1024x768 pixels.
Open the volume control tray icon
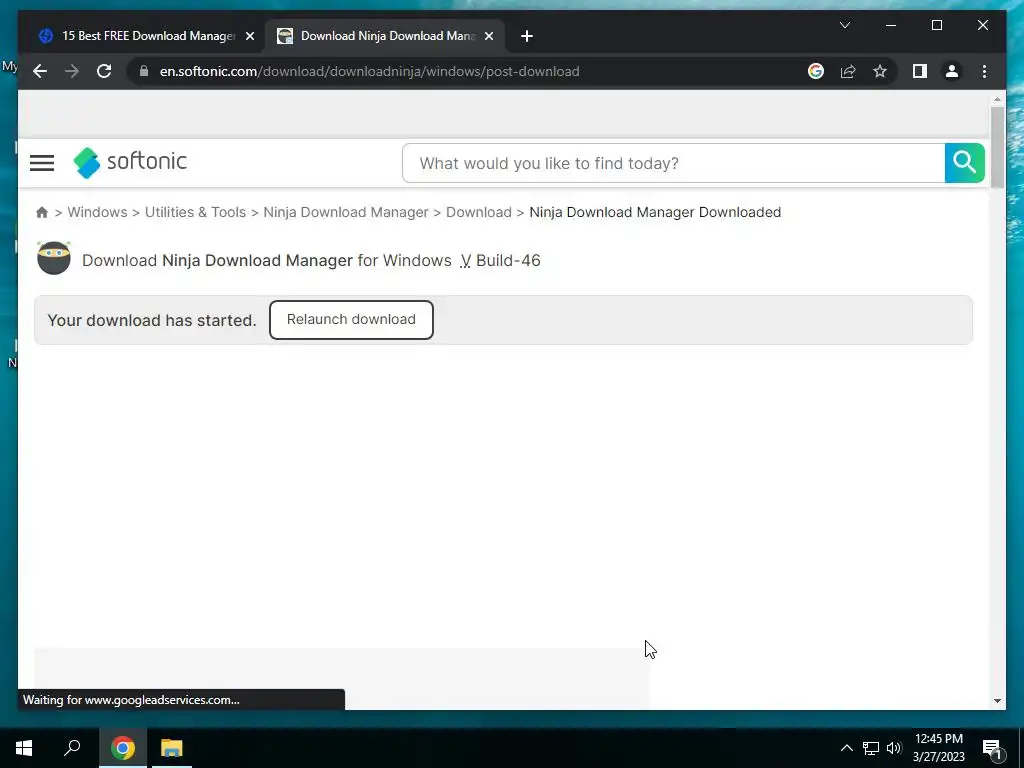(x=894, y=748)
